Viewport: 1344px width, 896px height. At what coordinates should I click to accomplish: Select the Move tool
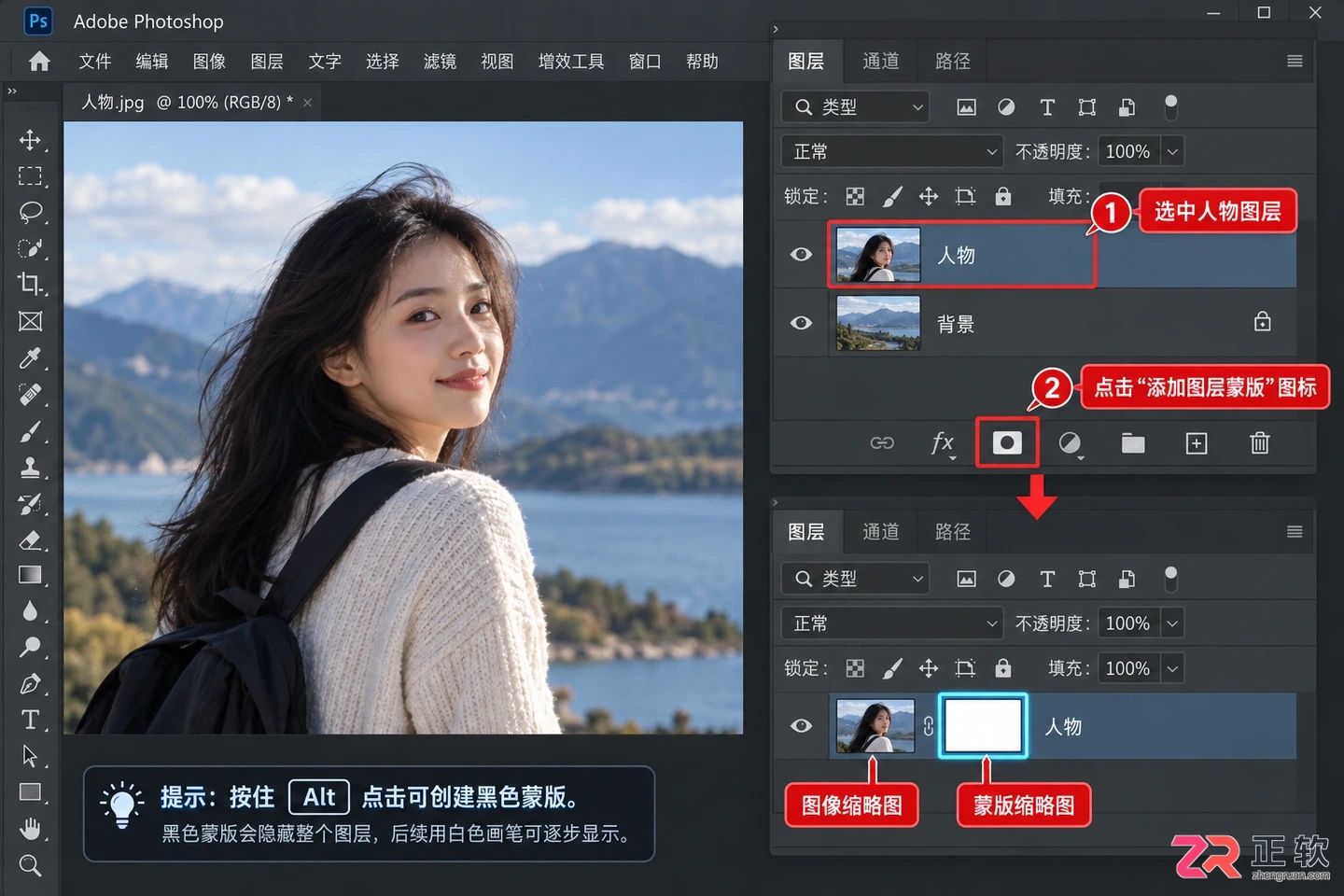coord(30,140)
